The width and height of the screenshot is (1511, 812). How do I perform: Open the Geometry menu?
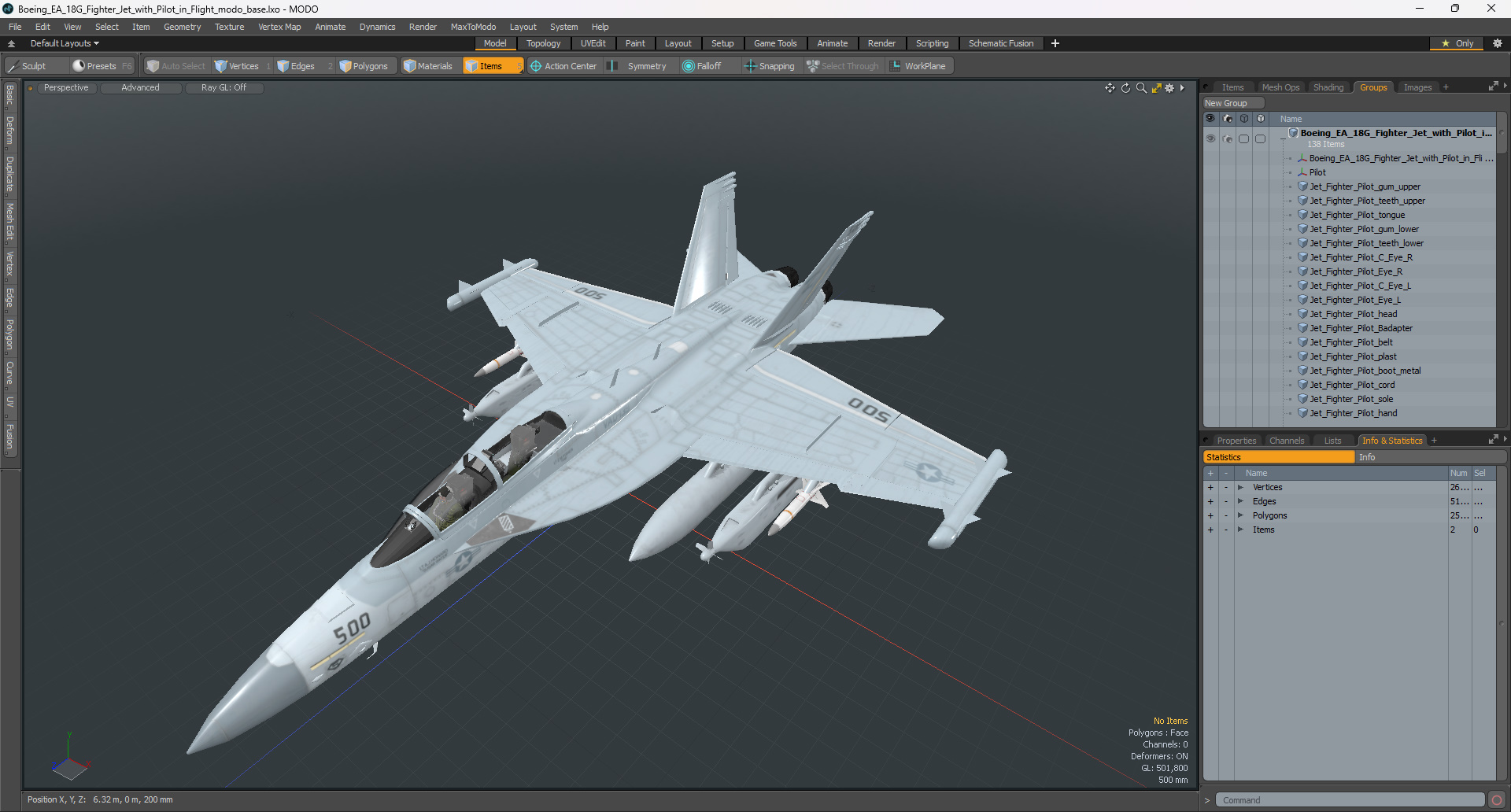182,27
